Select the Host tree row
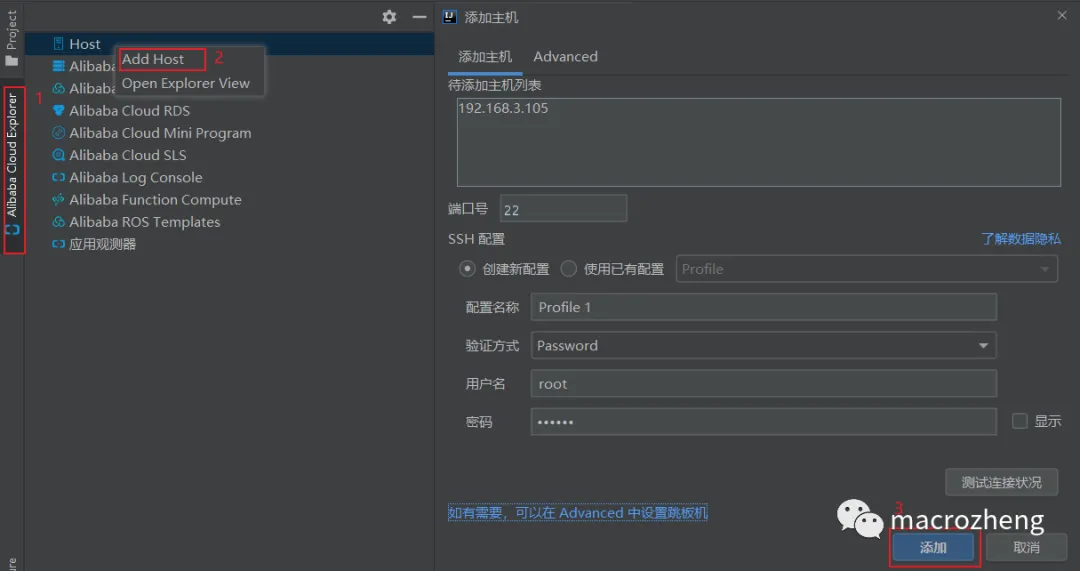This screenshot has width=1080, height=571. tap(229, 44)
